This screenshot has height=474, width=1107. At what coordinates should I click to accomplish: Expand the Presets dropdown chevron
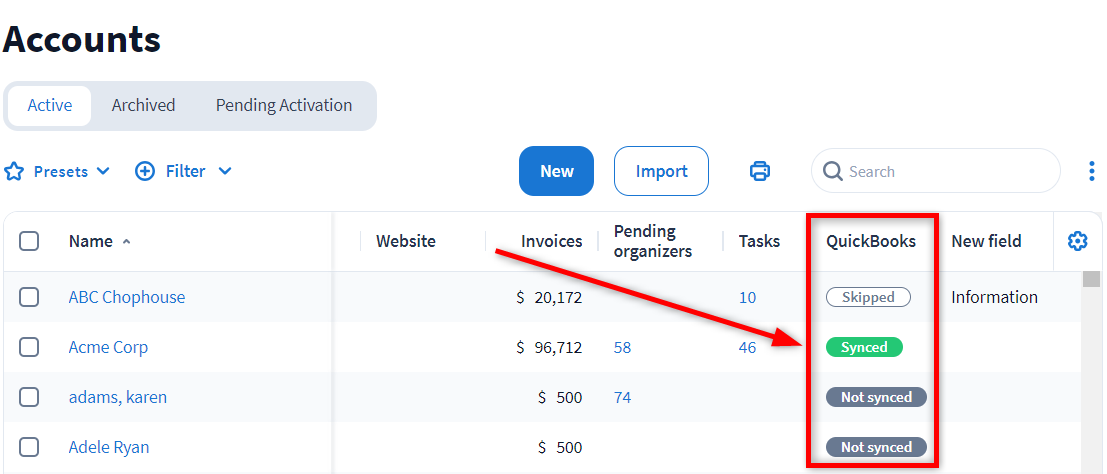click(103, 172)
